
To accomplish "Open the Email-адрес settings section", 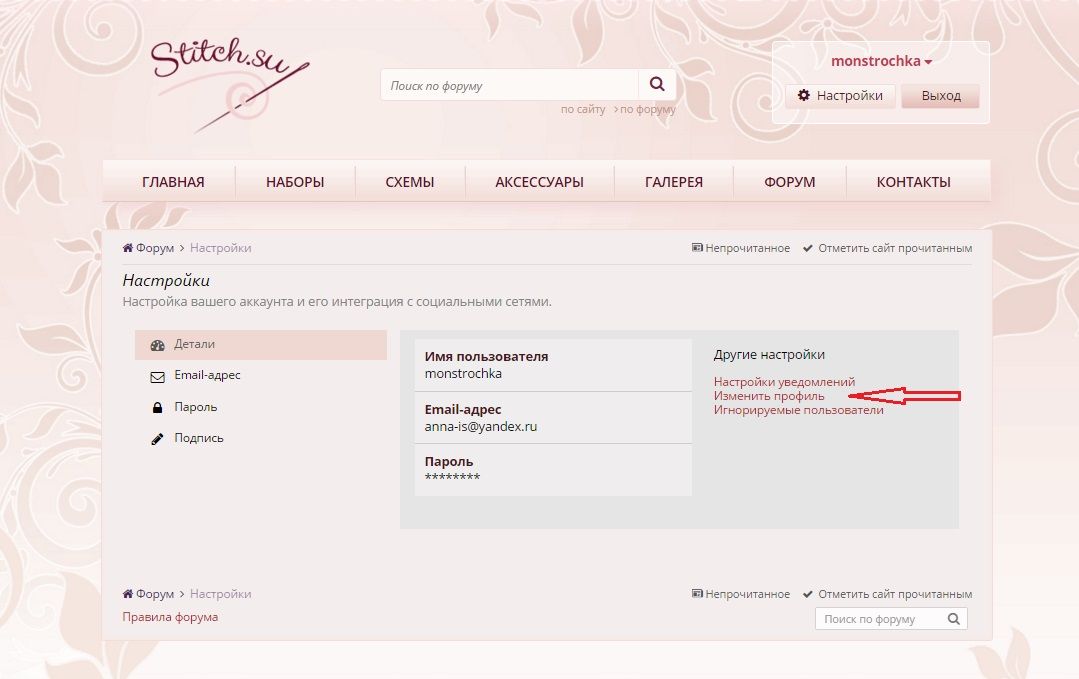I will coord(207,376).
